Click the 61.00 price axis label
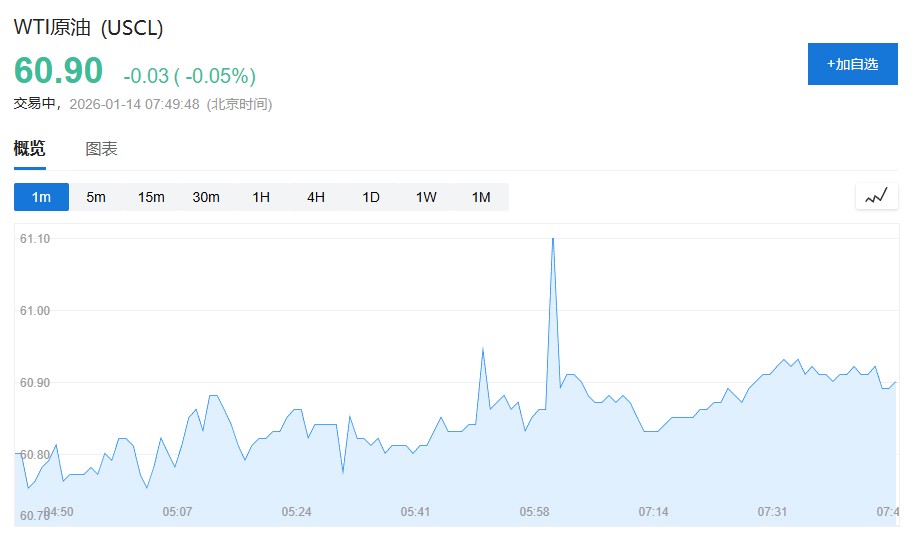 click(35, 311)
